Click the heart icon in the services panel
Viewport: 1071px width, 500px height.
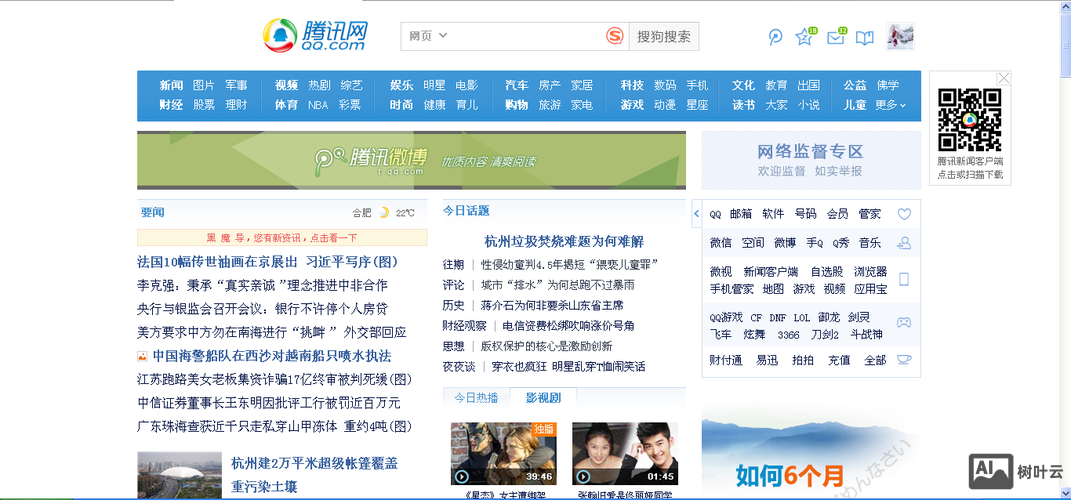904,214
